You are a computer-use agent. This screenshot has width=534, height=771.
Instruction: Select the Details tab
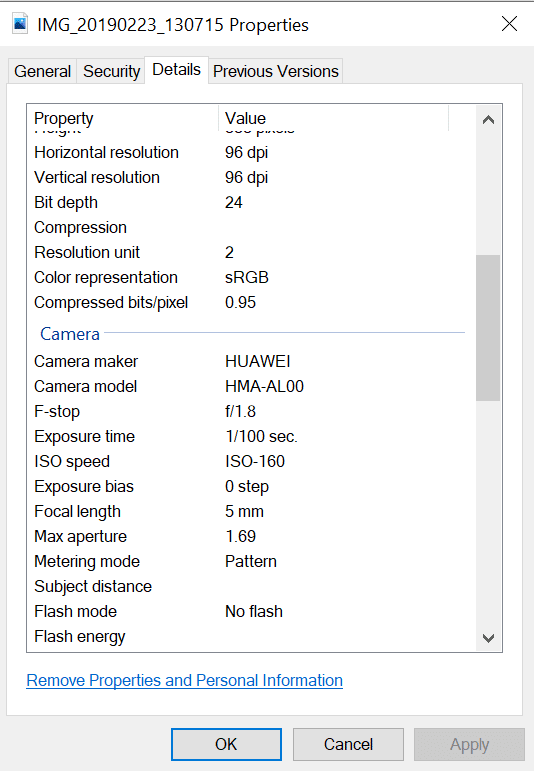click(177, 70)
